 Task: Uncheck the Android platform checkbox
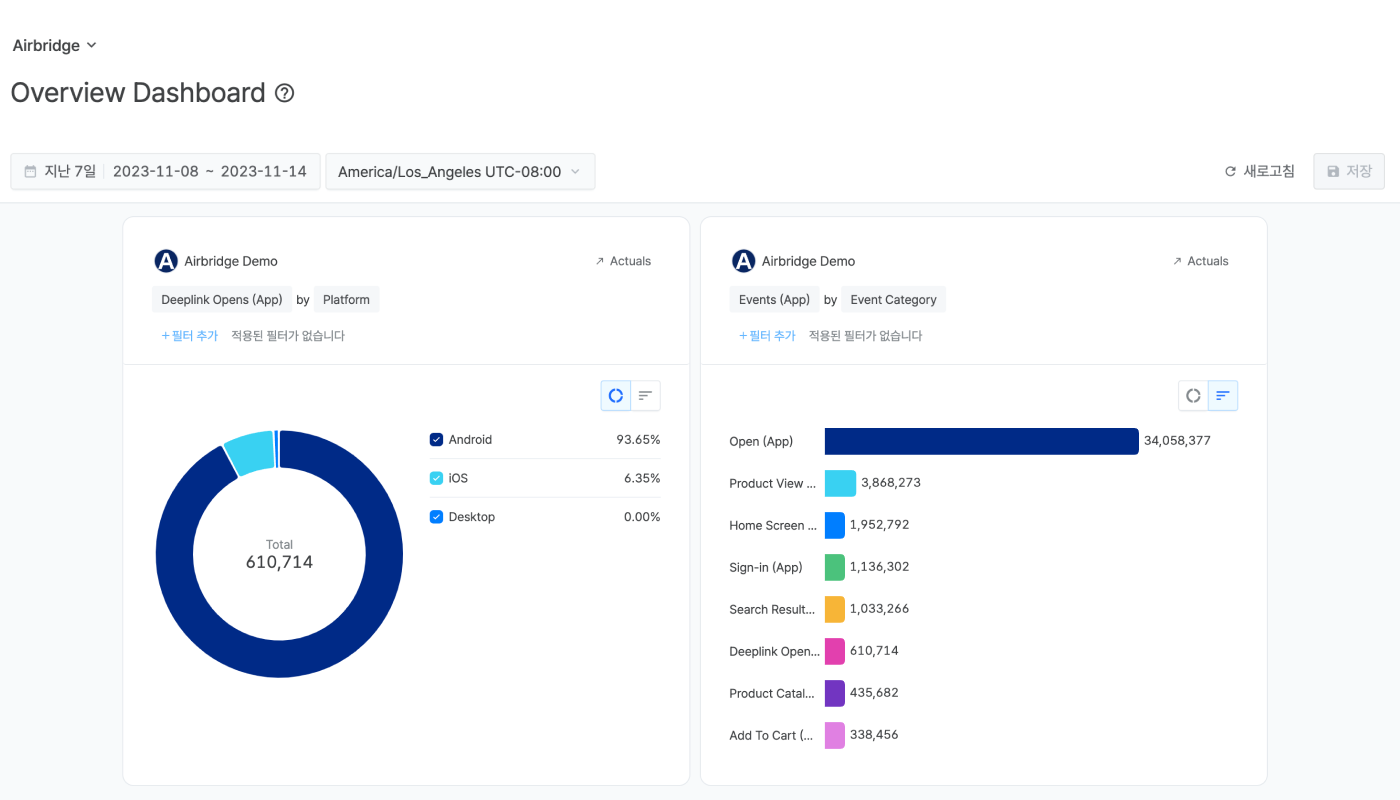(436, 440)
